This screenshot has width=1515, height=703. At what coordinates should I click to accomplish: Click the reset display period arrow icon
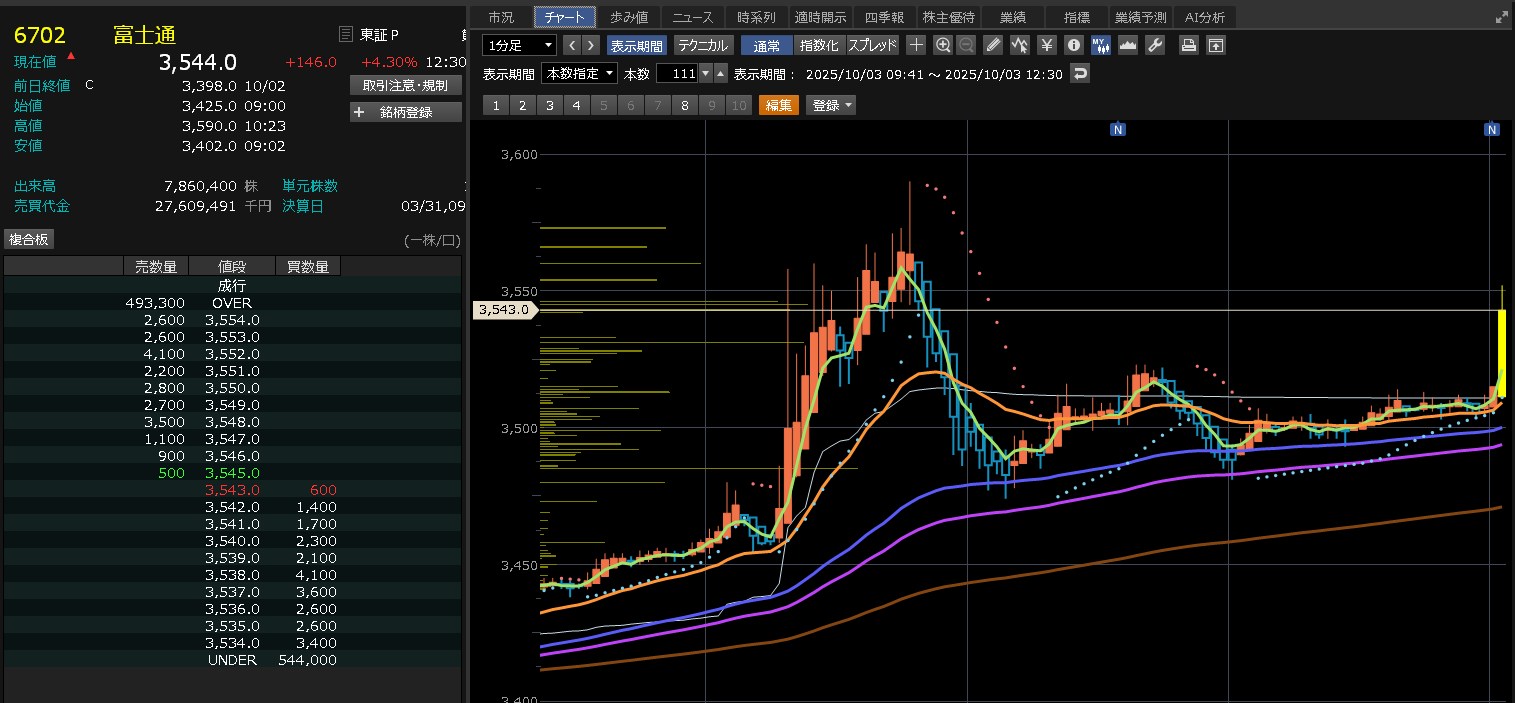(1079, 74)
